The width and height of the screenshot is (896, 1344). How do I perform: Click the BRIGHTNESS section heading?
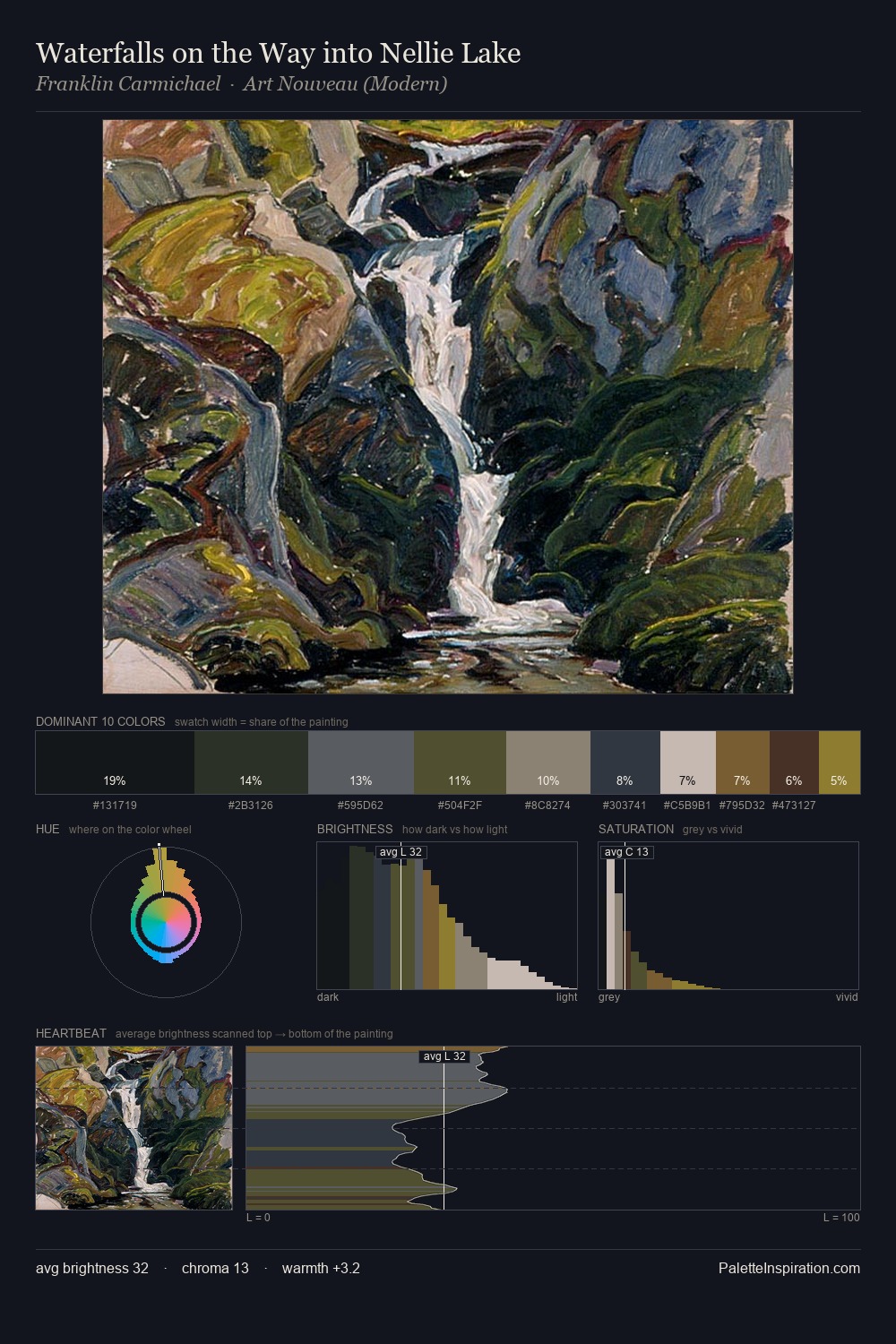[x=355, y=829]
